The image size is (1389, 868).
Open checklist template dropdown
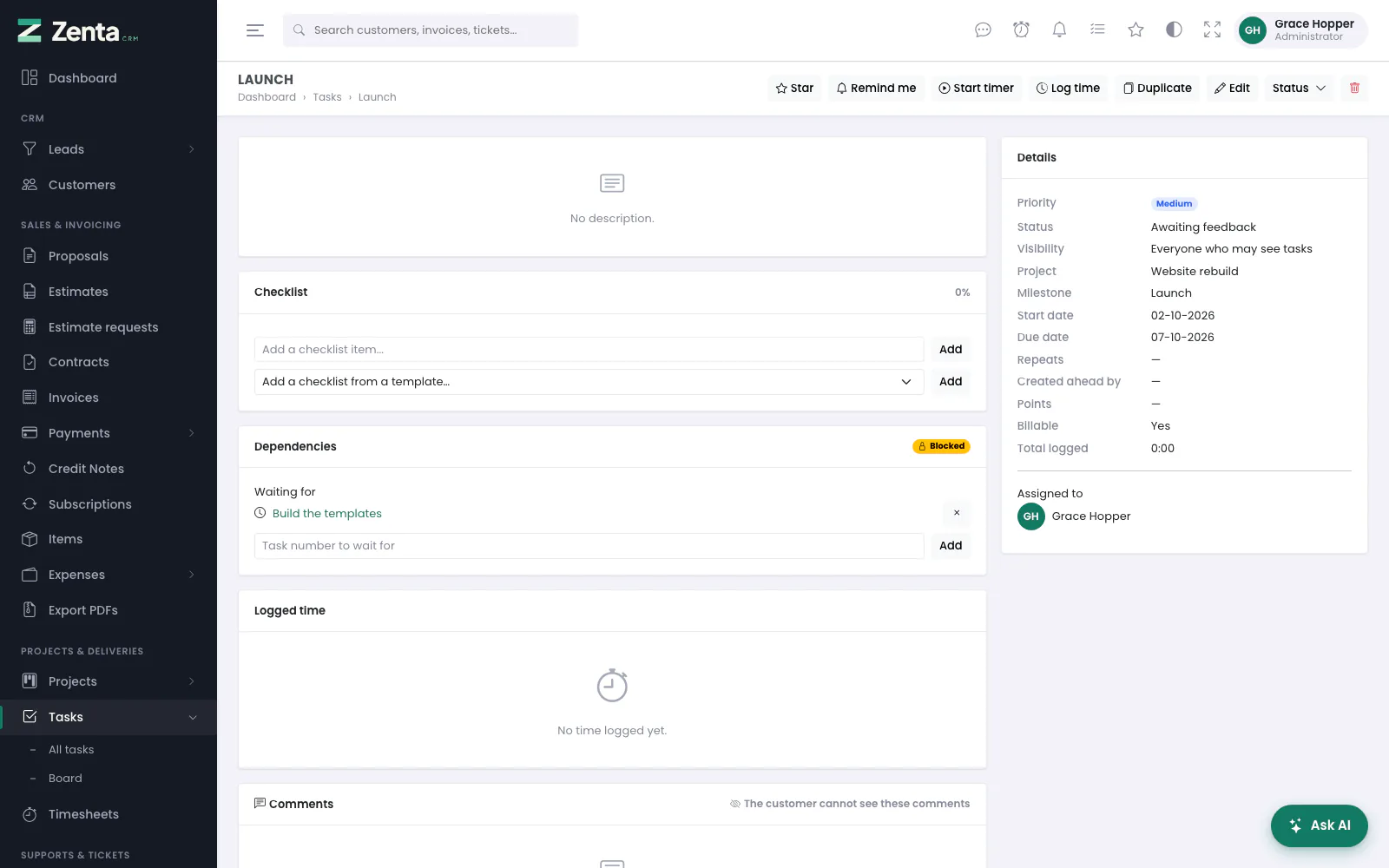point(589,382)
